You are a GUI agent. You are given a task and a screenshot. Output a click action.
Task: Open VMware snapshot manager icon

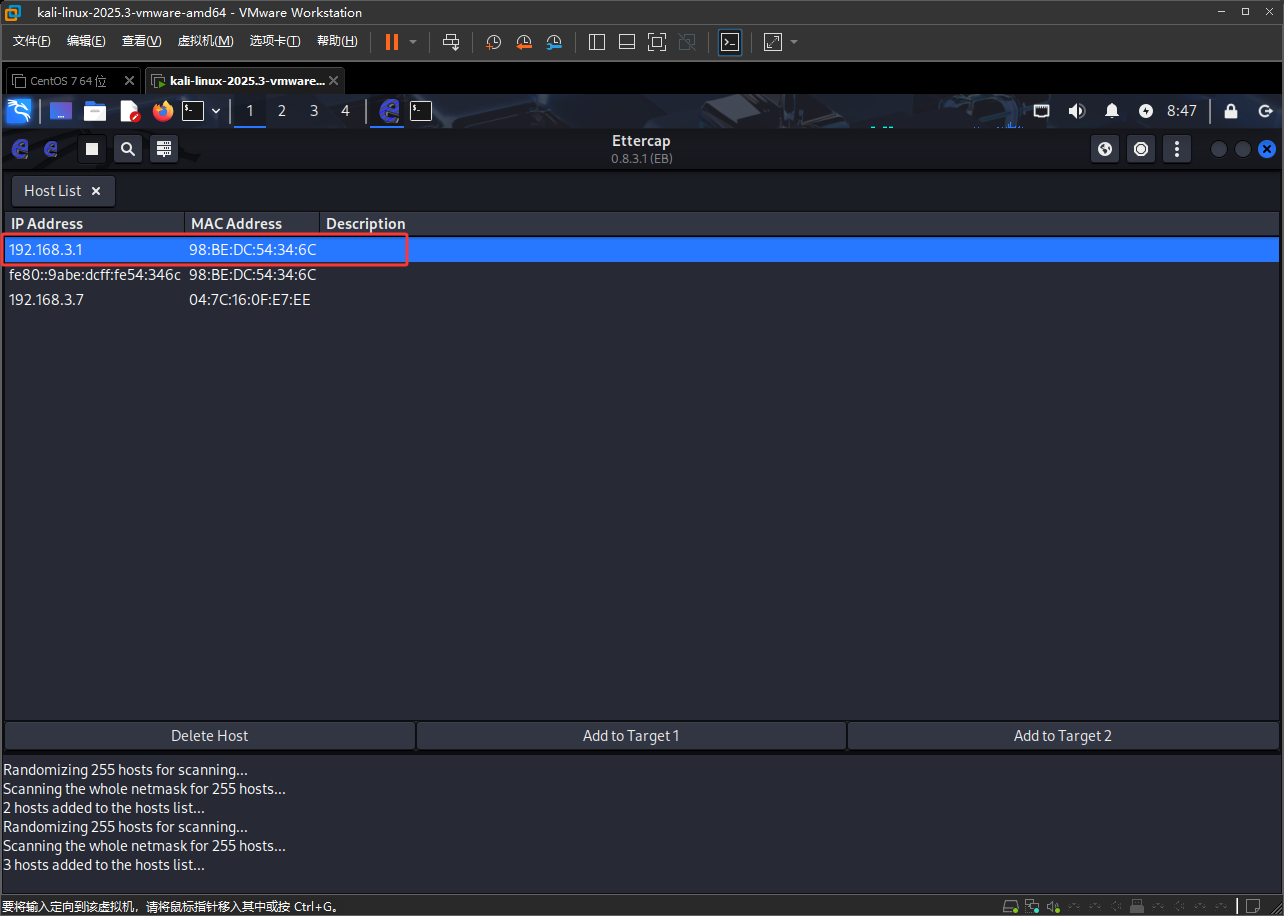pyautogui.click(x=555, y=42)
